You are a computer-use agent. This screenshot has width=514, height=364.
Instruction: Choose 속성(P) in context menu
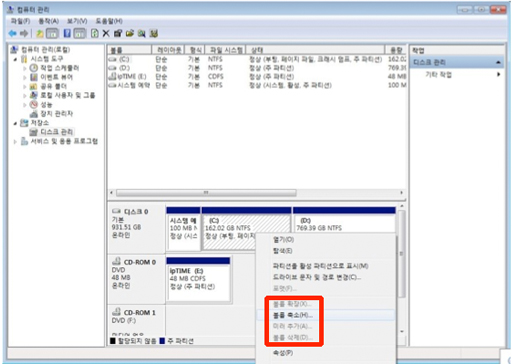[283, 353]
